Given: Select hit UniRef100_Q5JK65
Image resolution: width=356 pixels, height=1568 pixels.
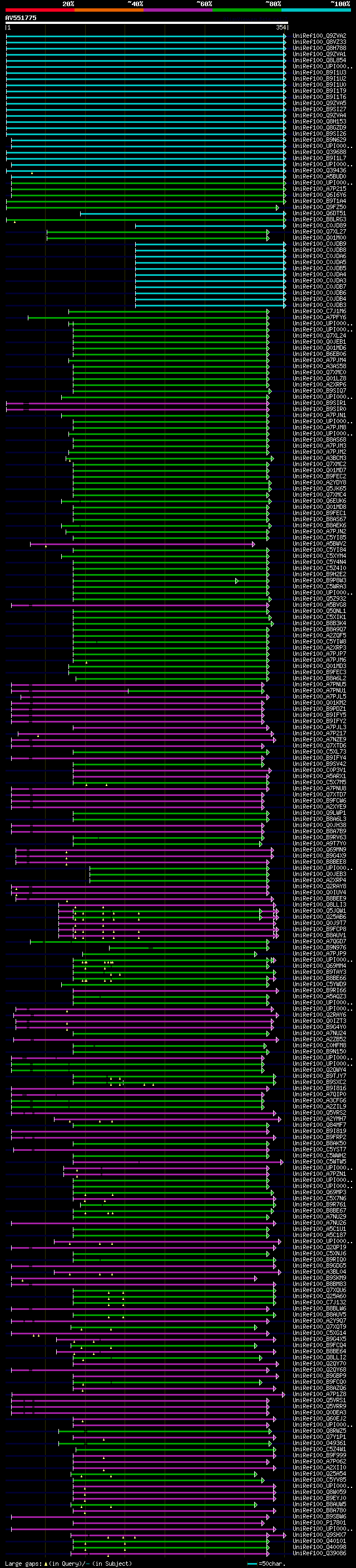Looking at the screenshot, I should 319,488.
